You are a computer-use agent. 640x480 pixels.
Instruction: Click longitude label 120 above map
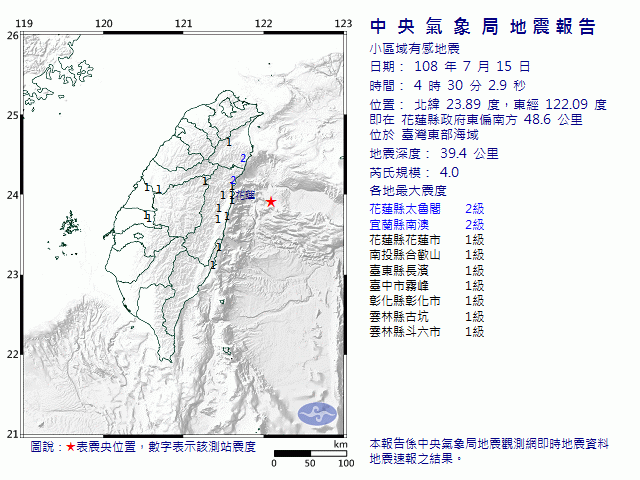104,24
